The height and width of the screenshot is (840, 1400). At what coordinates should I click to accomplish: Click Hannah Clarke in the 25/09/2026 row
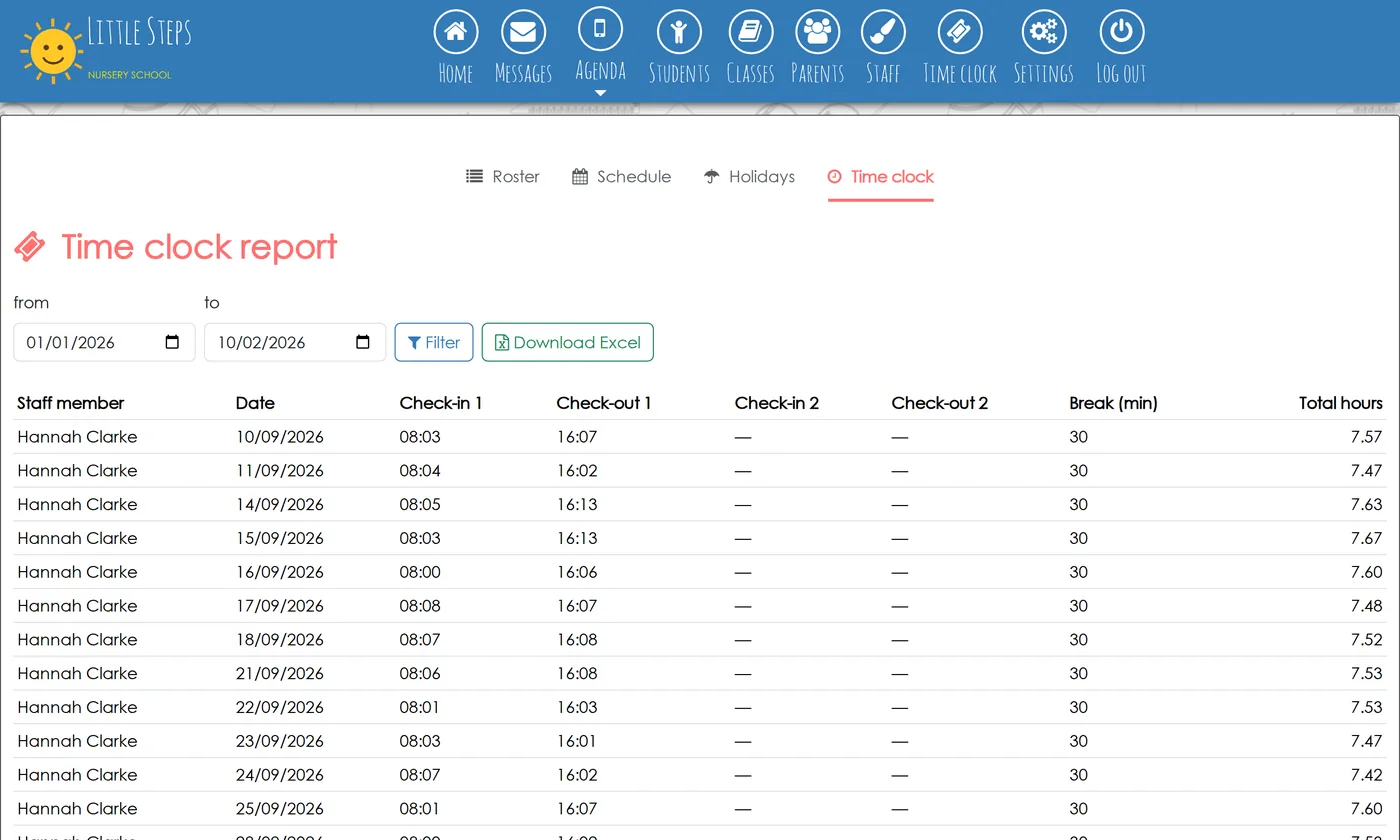coord(77,809)
